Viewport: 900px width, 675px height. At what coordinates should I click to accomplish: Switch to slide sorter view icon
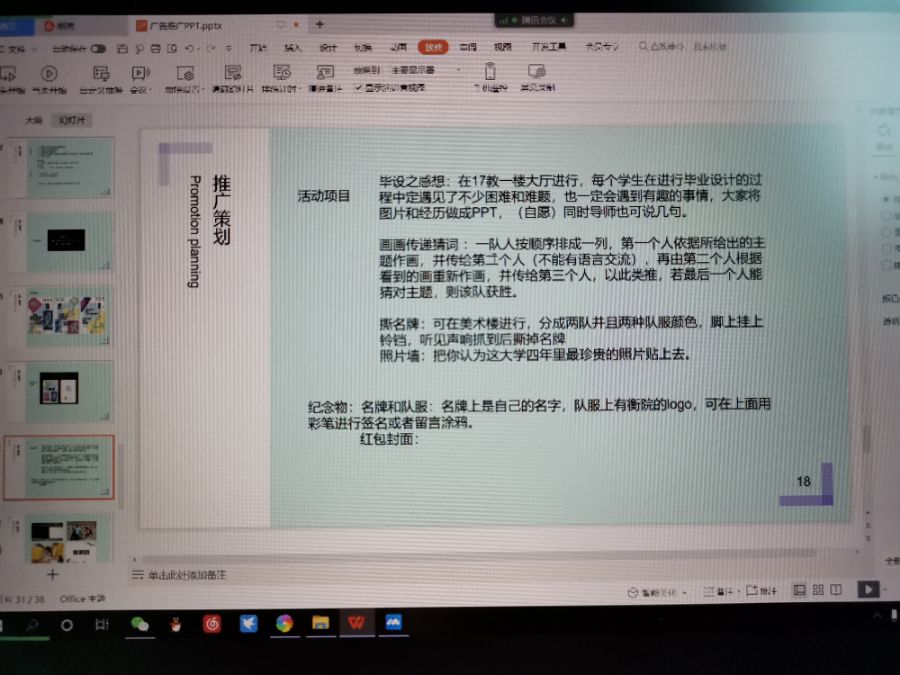click(x=817, y=590)
